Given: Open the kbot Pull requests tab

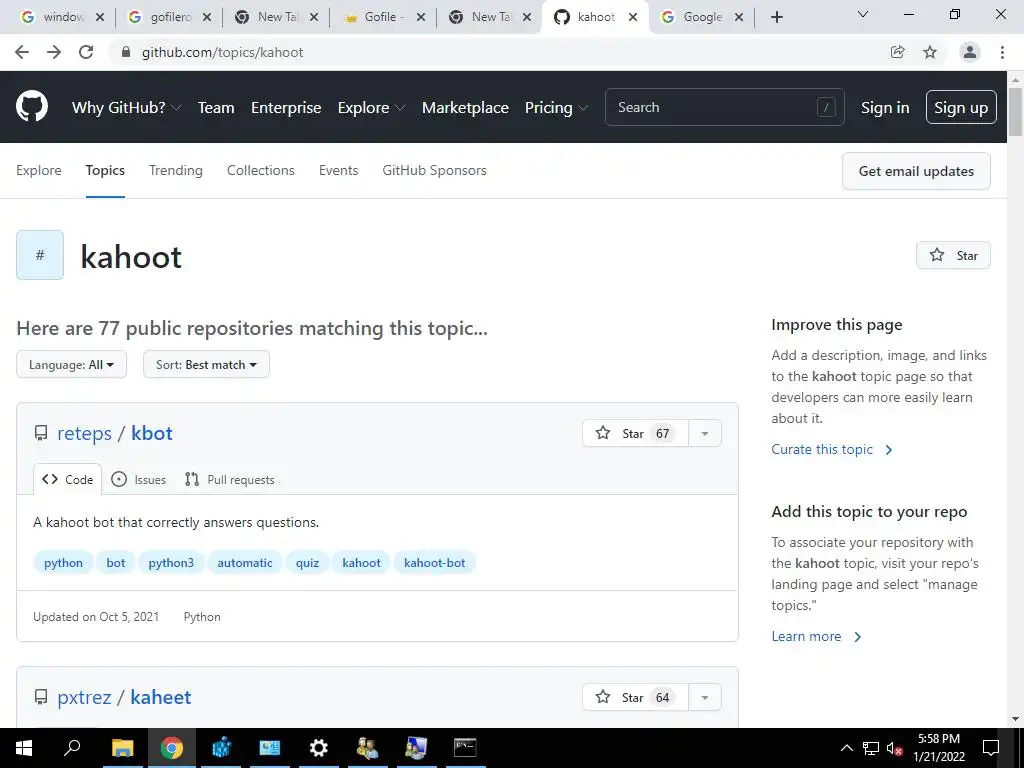Looking at the screenshot, I should 229,479.
